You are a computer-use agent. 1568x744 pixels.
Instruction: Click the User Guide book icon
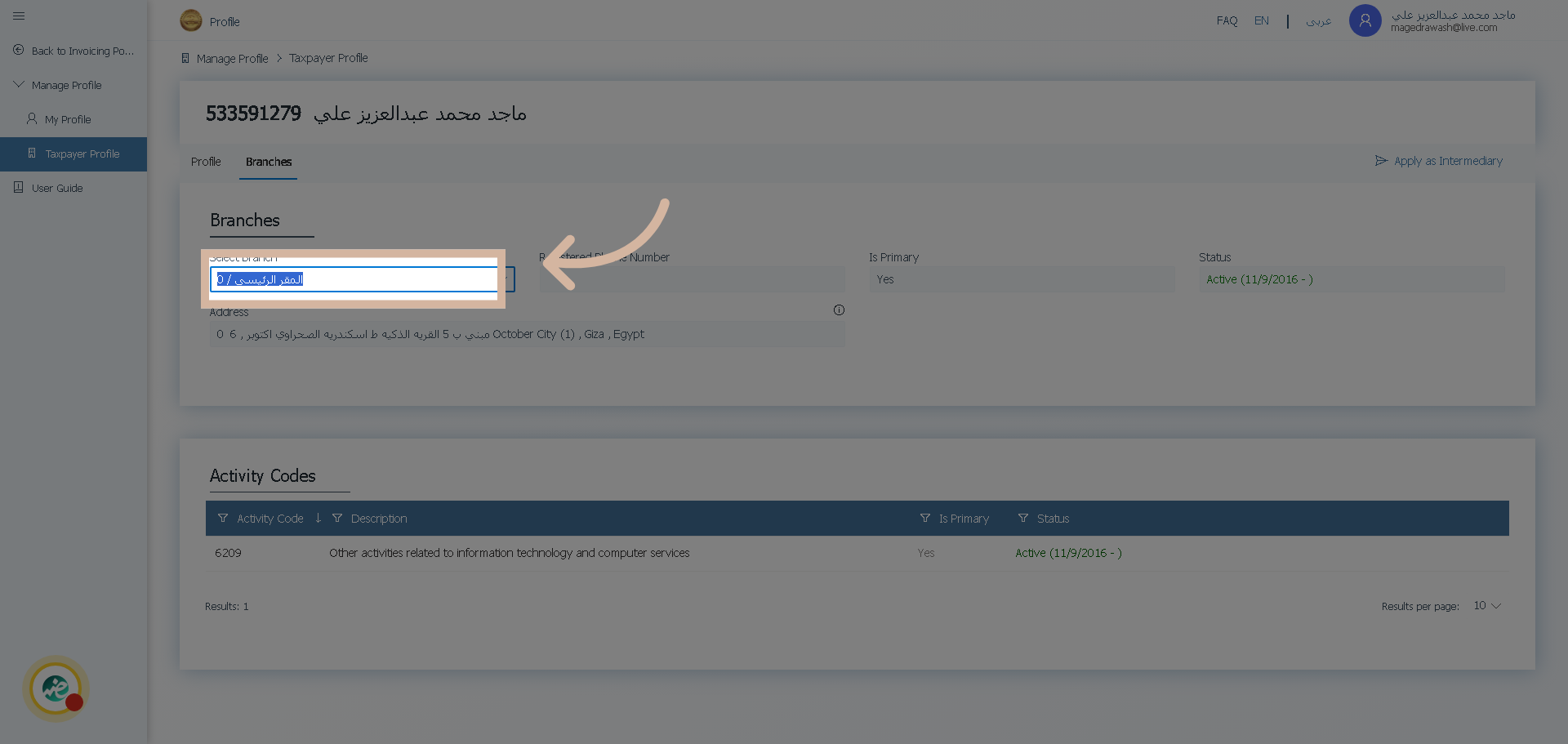click(19, 187)
